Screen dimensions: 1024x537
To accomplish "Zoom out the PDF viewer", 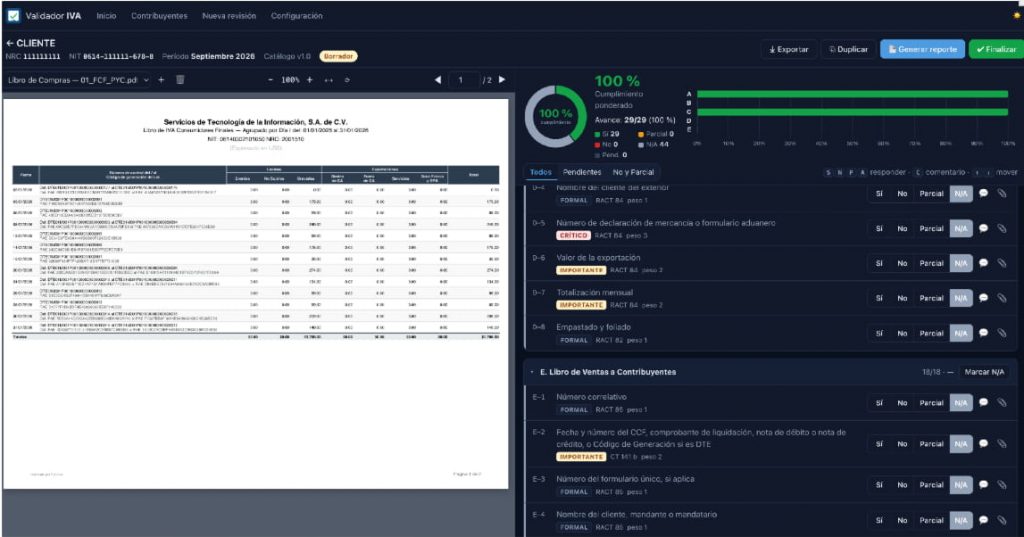I will click(x=270, y=80).
